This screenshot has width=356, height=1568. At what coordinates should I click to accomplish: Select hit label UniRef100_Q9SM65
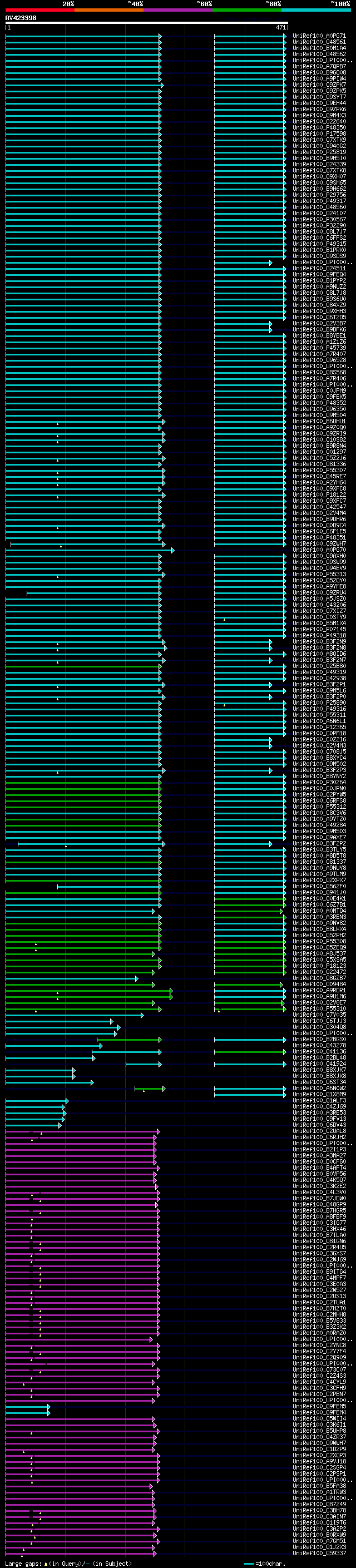[x=319, y=182]
